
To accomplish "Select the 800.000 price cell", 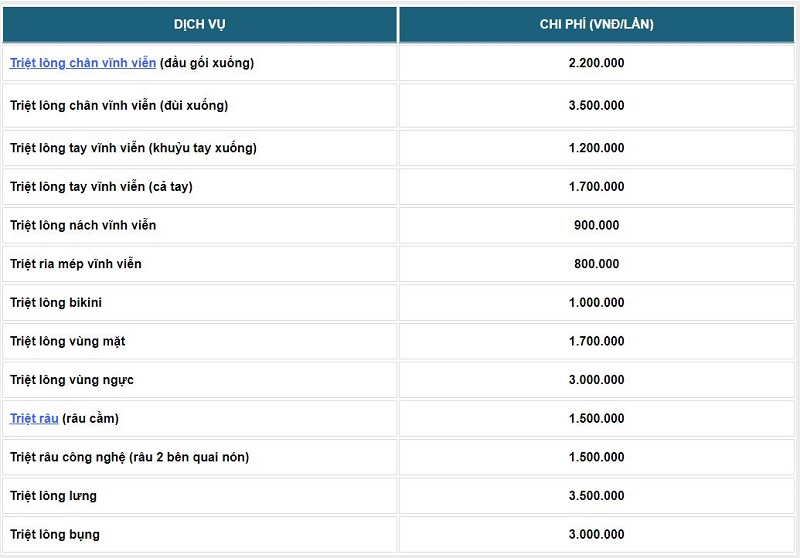I will point(596,264).
